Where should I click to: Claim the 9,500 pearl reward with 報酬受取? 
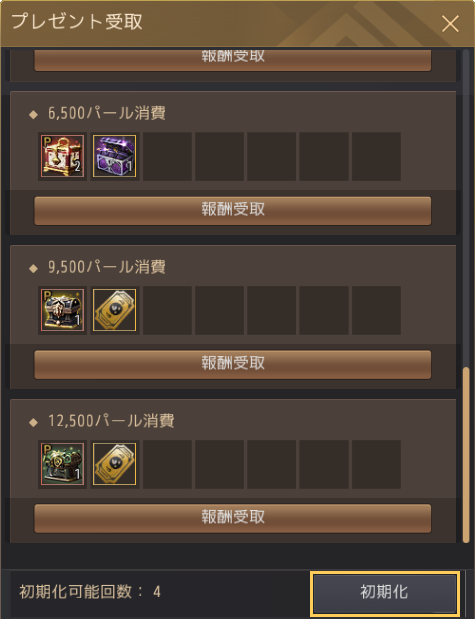[x=233, y=364]
